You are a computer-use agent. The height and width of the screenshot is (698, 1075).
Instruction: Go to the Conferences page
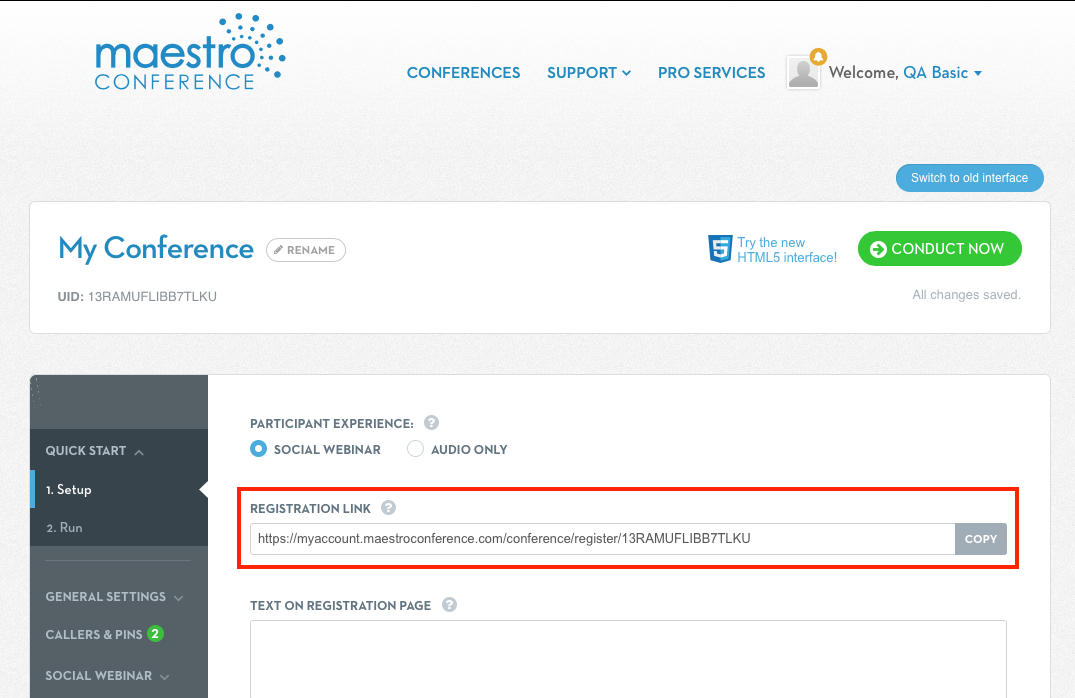coord(463,73)
